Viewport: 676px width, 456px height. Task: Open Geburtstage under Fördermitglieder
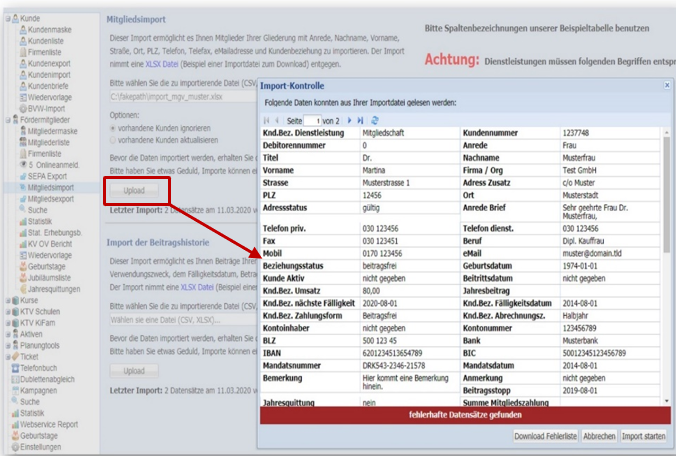click(x=43, y=266)
